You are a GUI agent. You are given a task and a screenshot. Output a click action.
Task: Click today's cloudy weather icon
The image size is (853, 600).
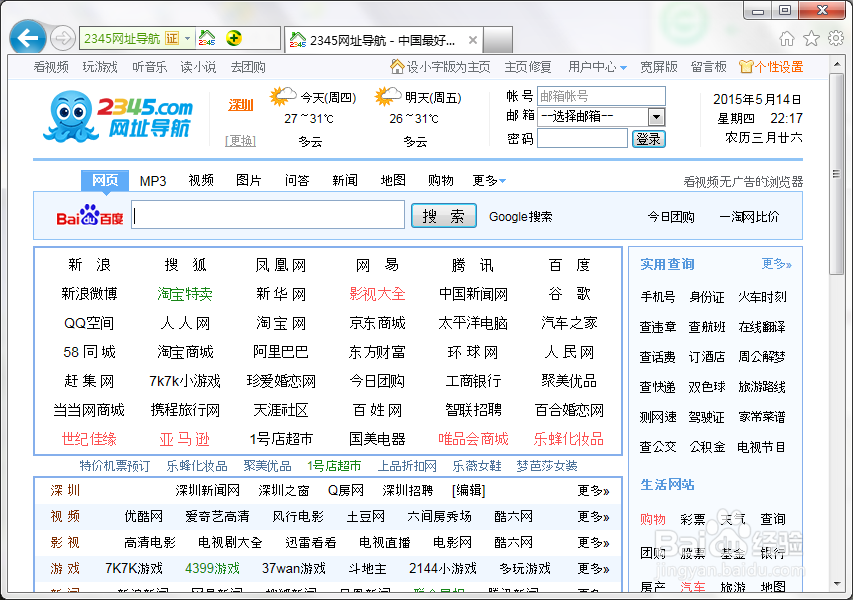coord(282,96)
